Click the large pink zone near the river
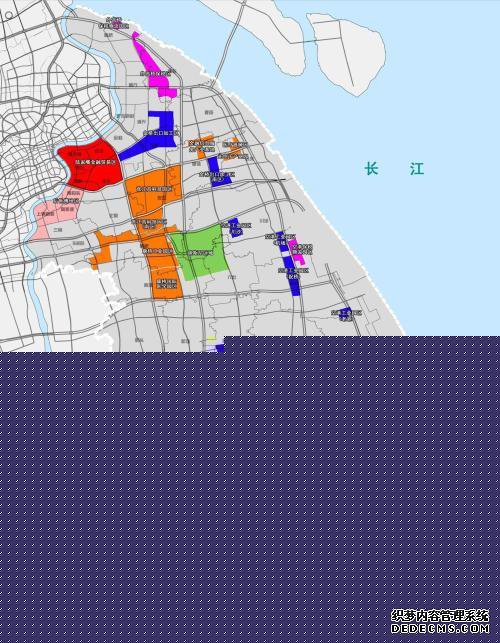 coord(55,214)
